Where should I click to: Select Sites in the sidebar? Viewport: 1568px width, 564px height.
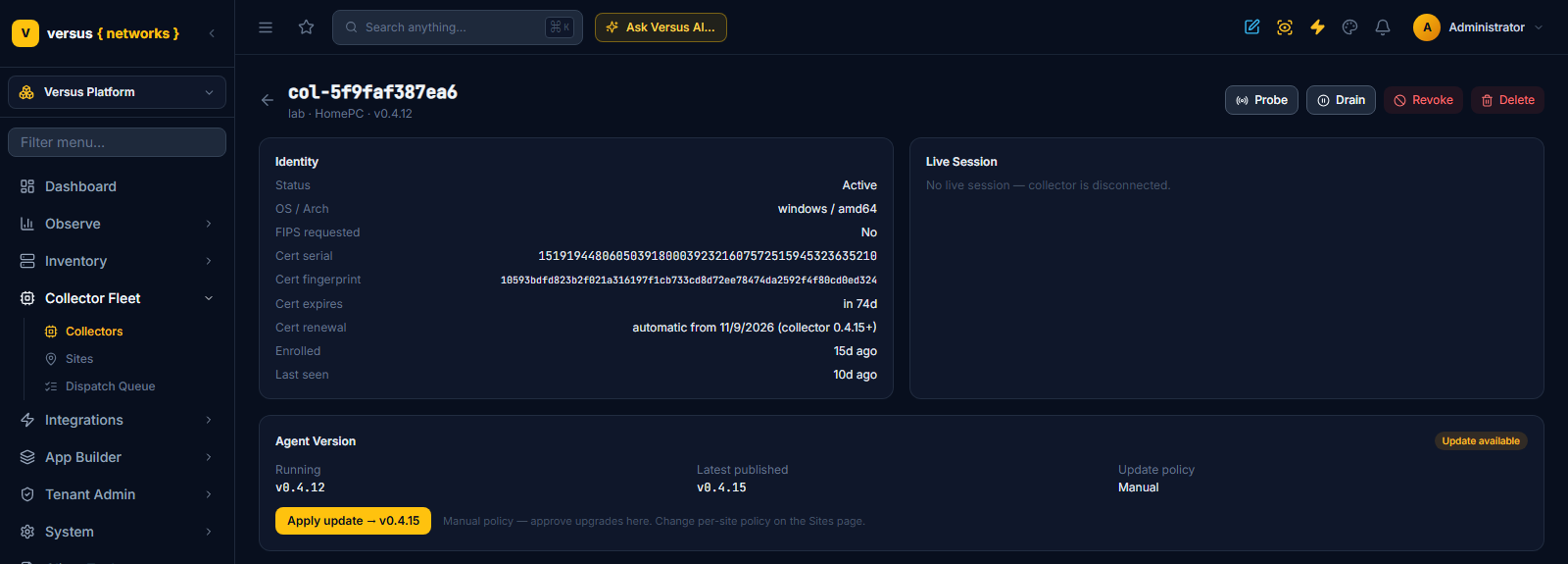tap(79, 359)
